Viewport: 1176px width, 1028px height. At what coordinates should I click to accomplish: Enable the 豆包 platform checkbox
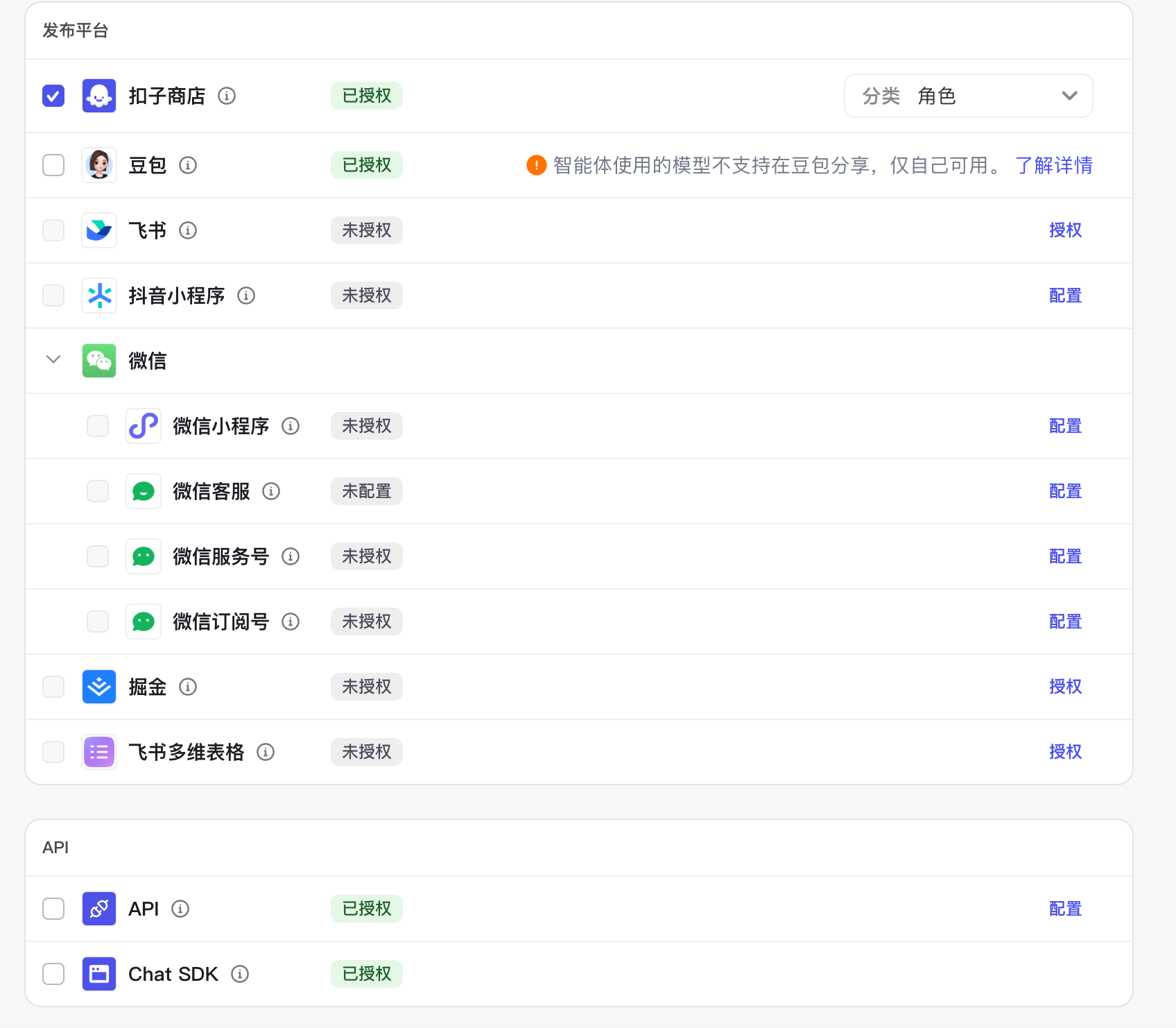click(x=53, y=165)
